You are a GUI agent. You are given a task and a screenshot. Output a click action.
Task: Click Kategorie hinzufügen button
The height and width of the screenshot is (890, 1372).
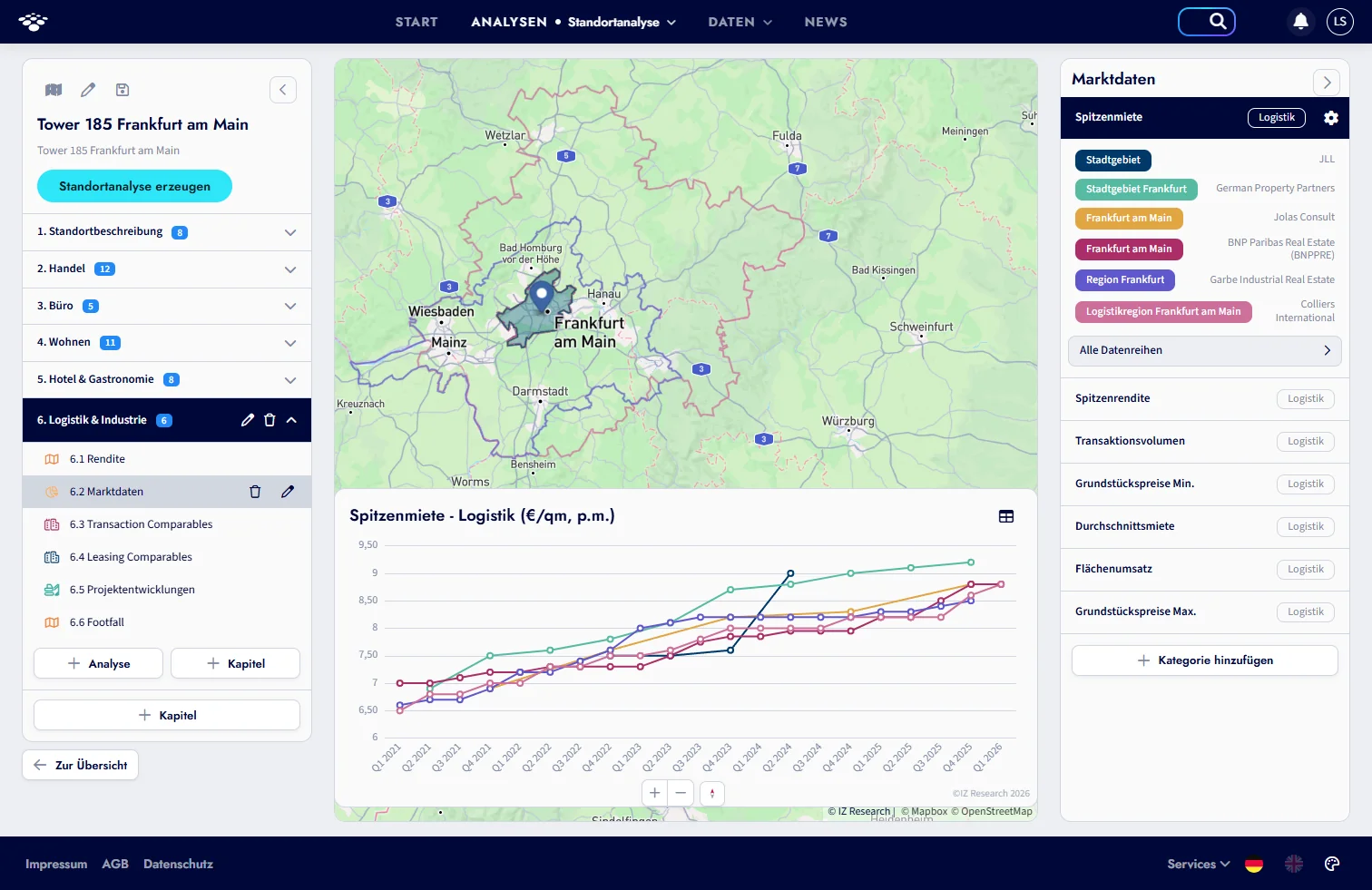coord(1205,660)
